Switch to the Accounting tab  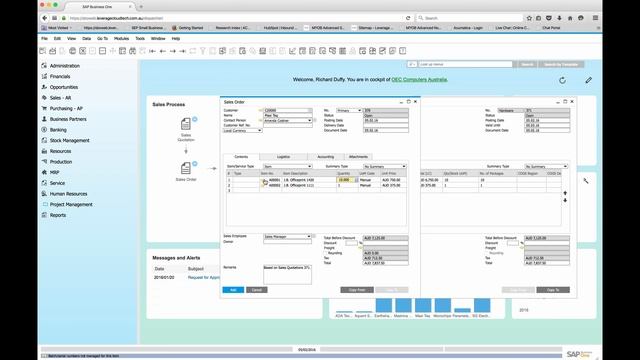[326, 157]
